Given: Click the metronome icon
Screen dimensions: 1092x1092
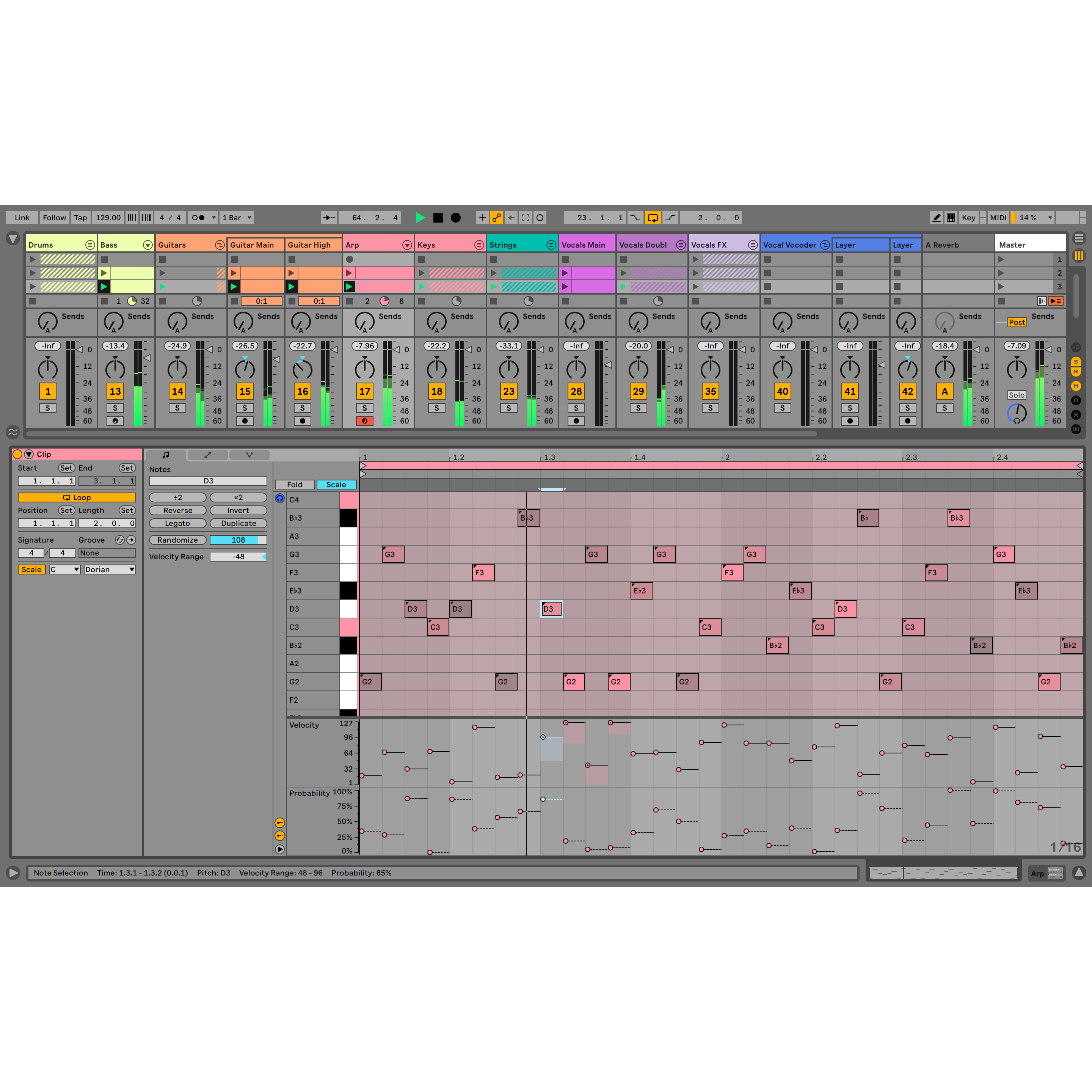Looking at the screenshot, I should [x=198, y=218].
